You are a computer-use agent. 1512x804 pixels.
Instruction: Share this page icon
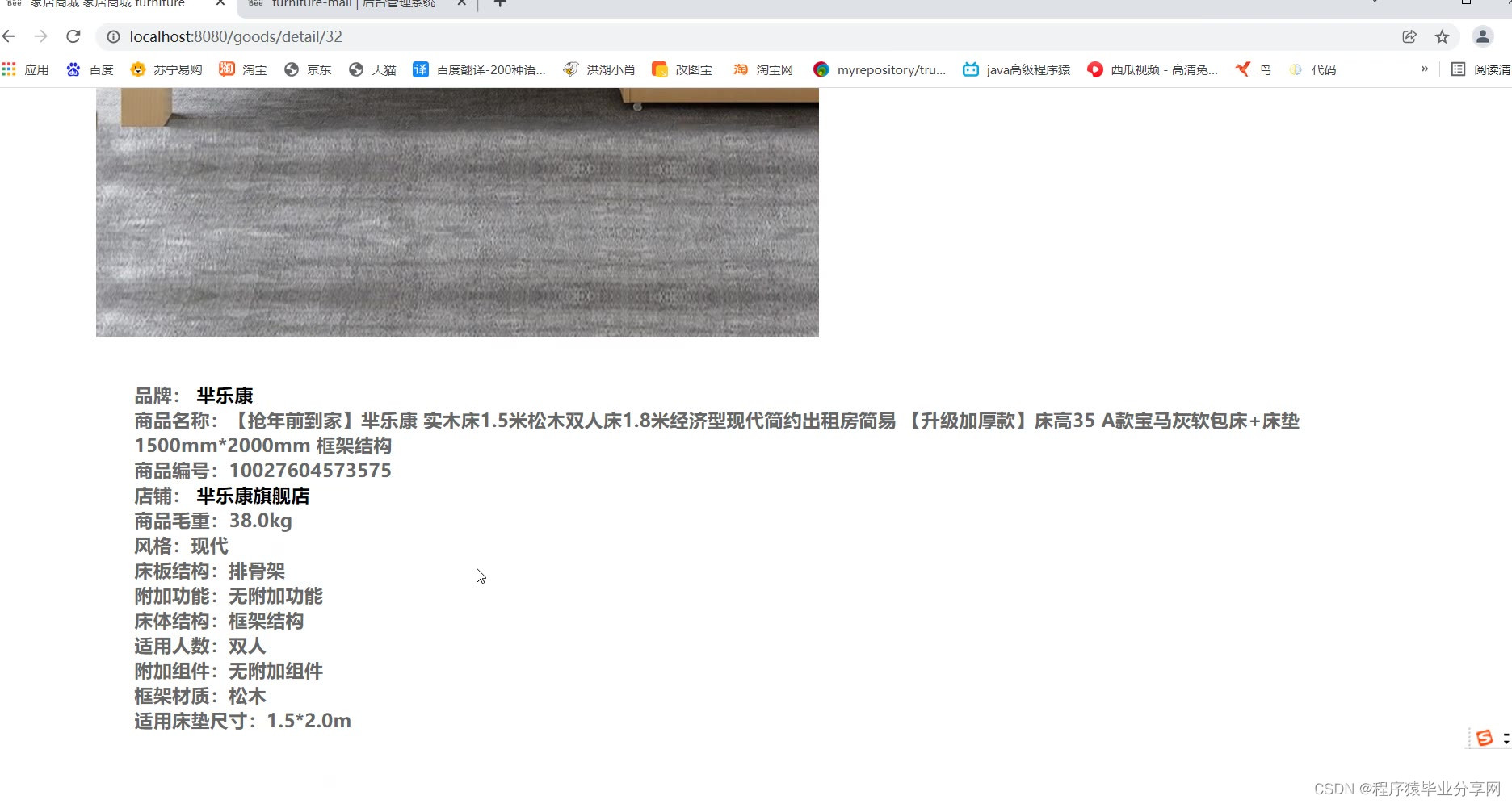click(x=1409, y=36)
